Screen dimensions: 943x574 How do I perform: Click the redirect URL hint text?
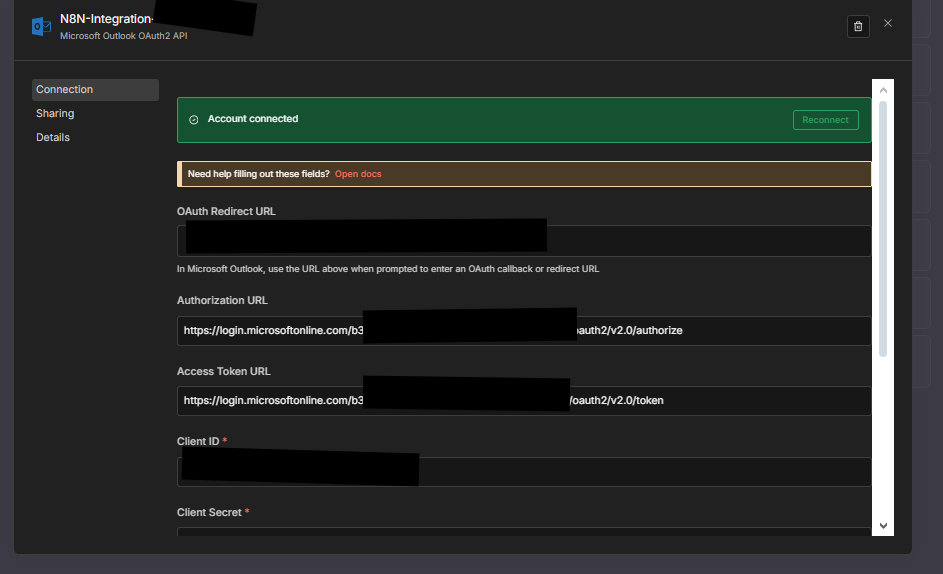(x=388, y=269)
